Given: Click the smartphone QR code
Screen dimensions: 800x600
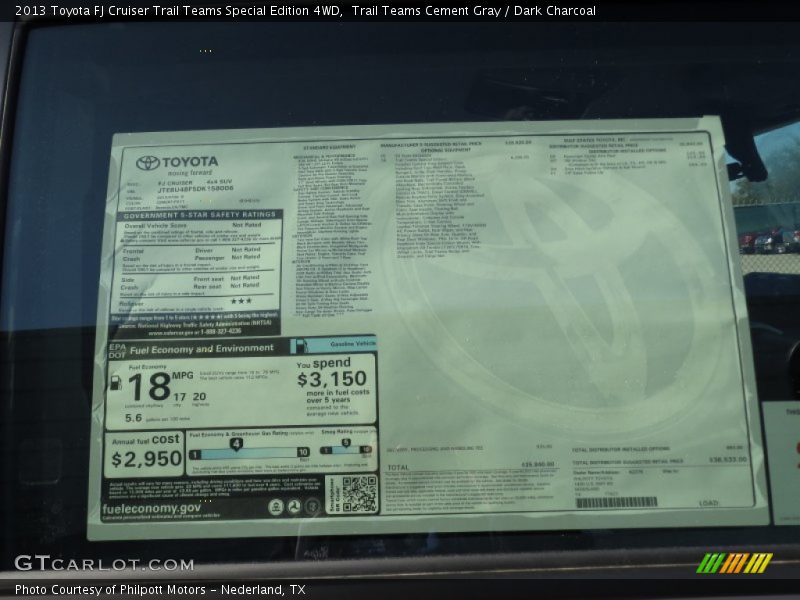Looking at the screenshot, I should pyautogui.click(x=358, y=494).
